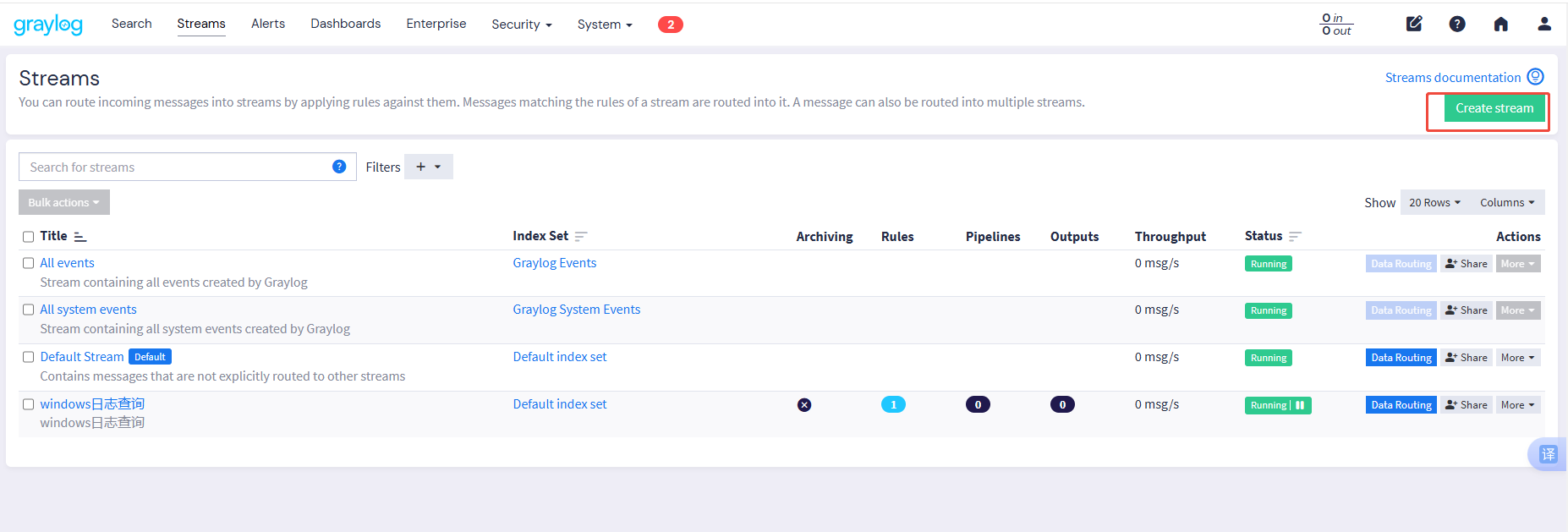Open the Security dropdown menu

522,25
